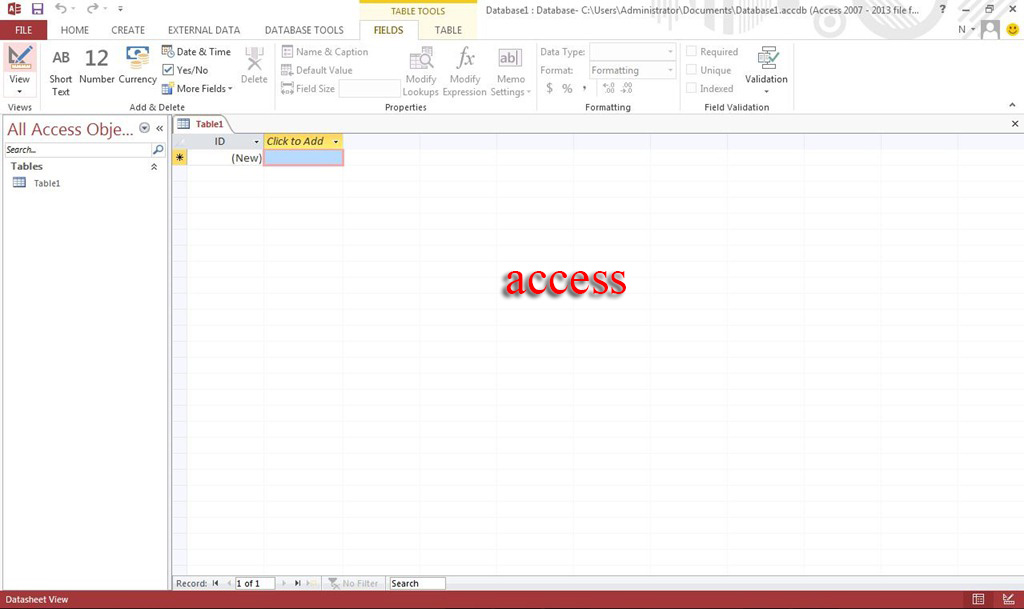Viewport: 1024px width, 609px height.
Task: Open the Format combo box
Action: [x=632, y=70]
